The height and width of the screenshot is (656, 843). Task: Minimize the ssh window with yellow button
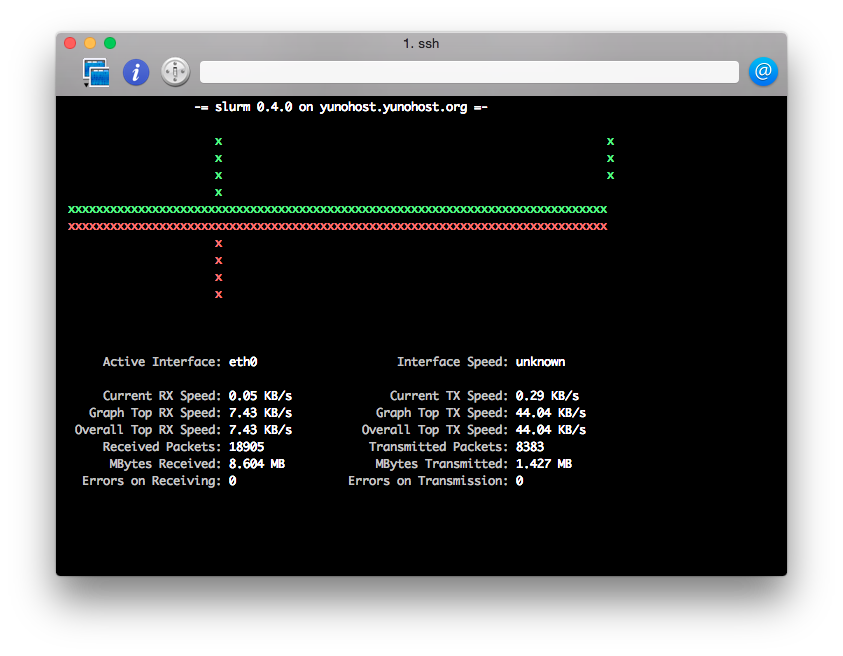[x=90, y=43]
